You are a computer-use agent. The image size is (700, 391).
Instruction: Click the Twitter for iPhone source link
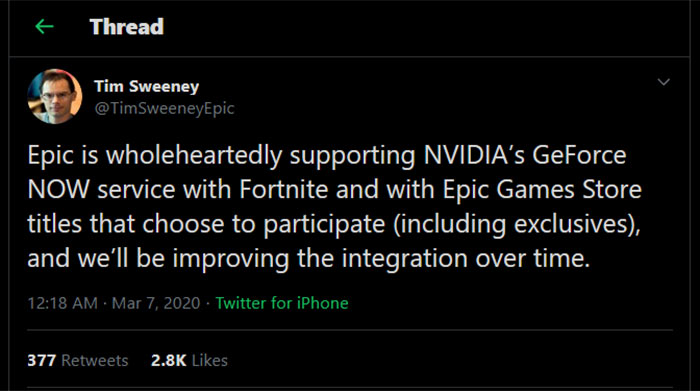(282, 303)
